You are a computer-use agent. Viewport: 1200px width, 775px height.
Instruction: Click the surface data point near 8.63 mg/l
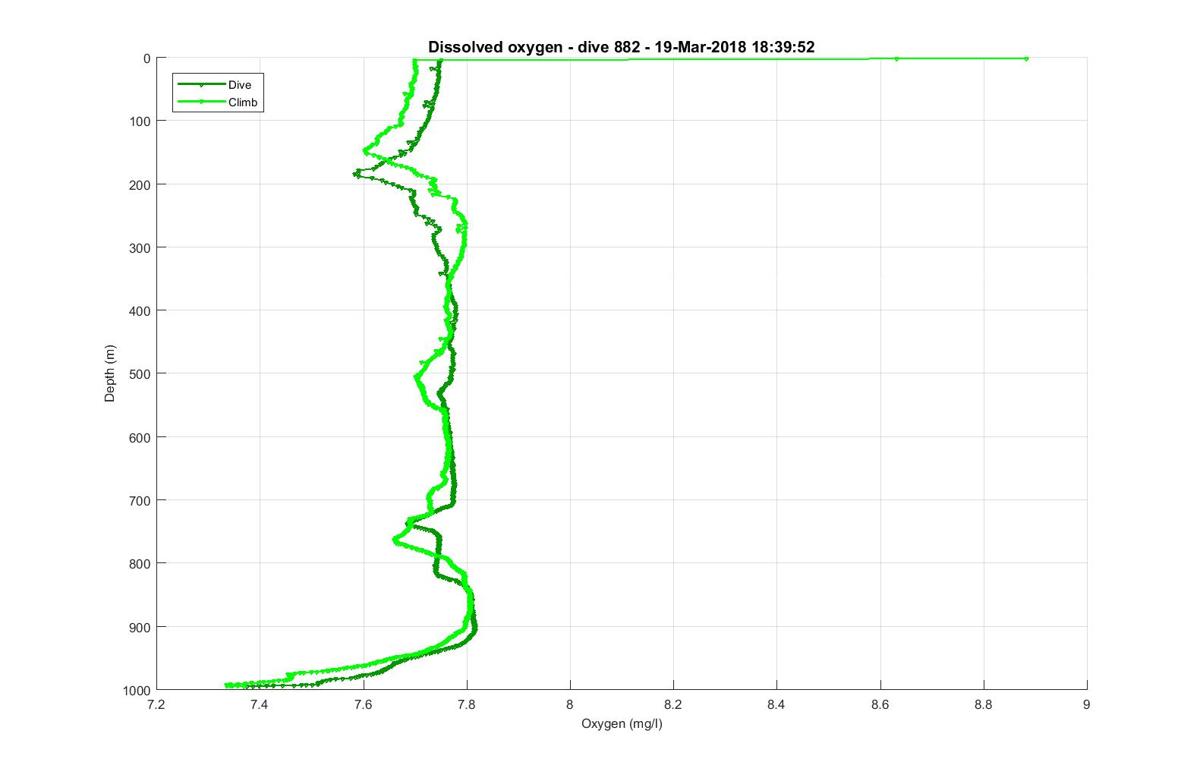pos(896,59)
